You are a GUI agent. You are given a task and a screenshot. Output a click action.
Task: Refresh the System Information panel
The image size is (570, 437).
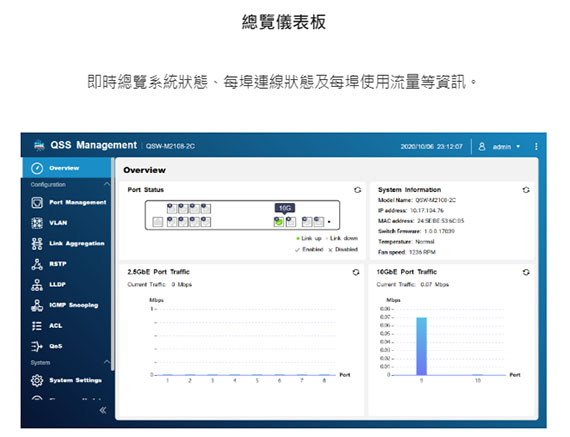526,190
